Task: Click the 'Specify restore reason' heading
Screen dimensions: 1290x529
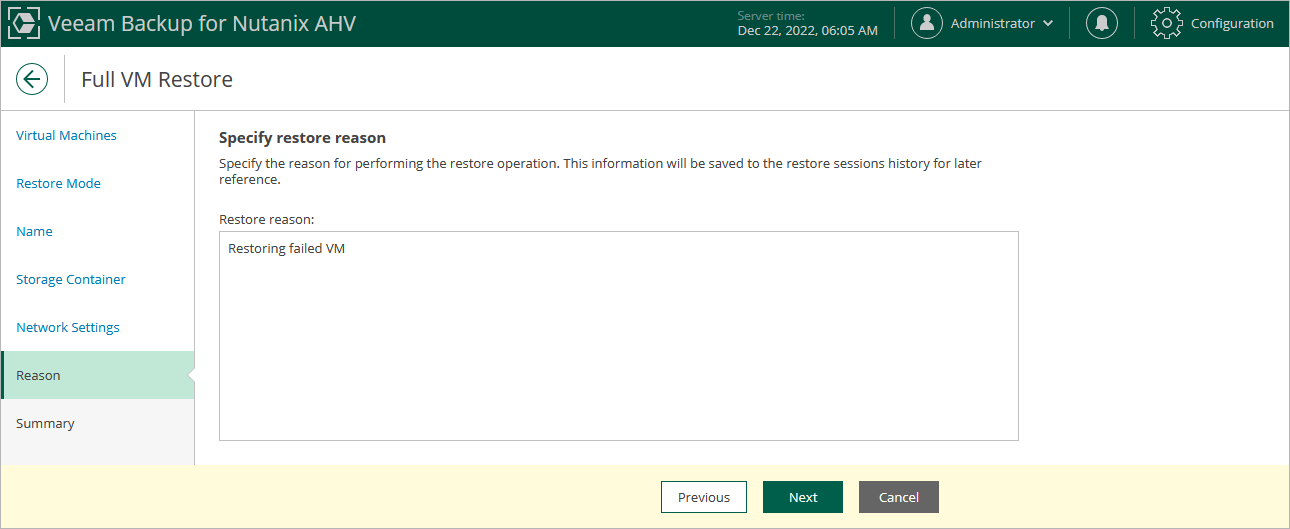Action: 302,138
